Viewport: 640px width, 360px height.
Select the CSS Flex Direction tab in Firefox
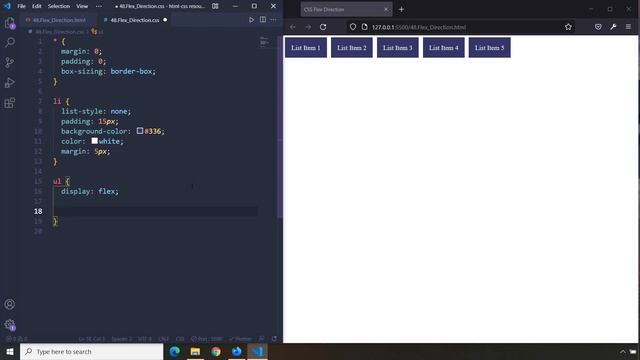pos(347,9)
